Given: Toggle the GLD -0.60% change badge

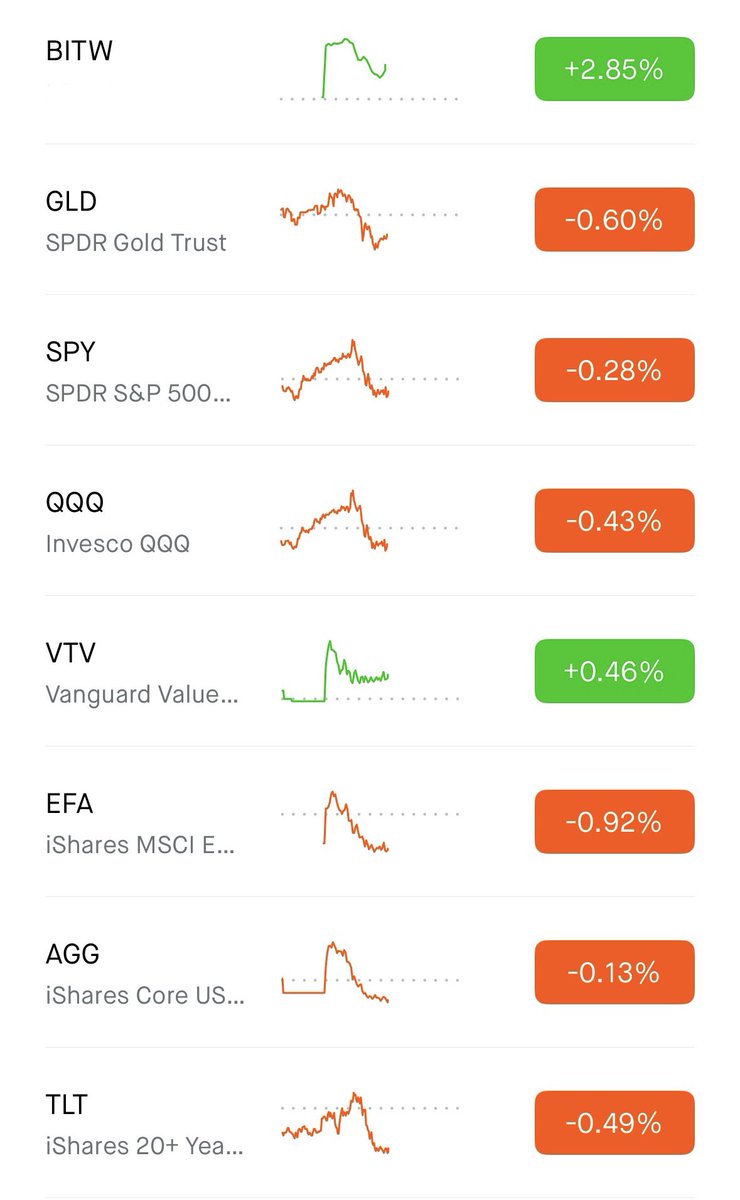Looking at the screenshot, I should click(614, 219).
